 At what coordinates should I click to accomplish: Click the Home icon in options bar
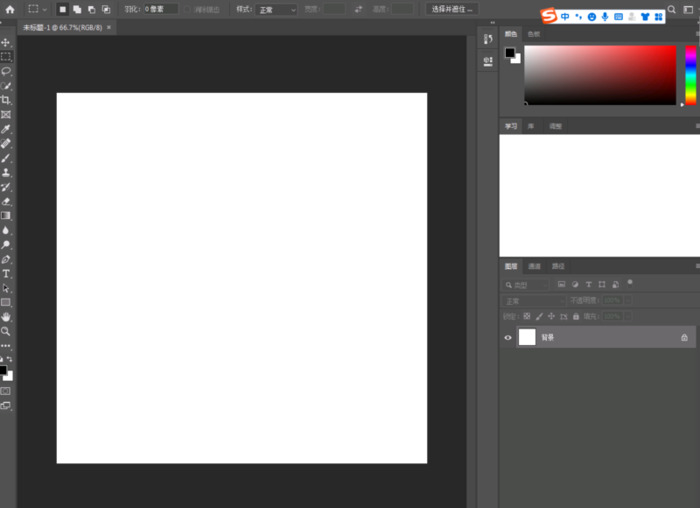pos(10,9)
